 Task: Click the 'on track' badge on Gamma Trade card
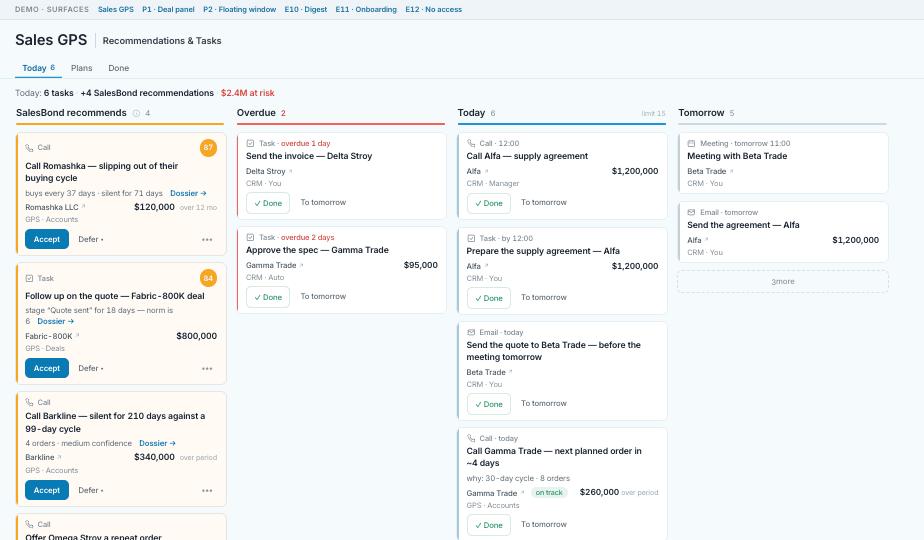point(549,492)
